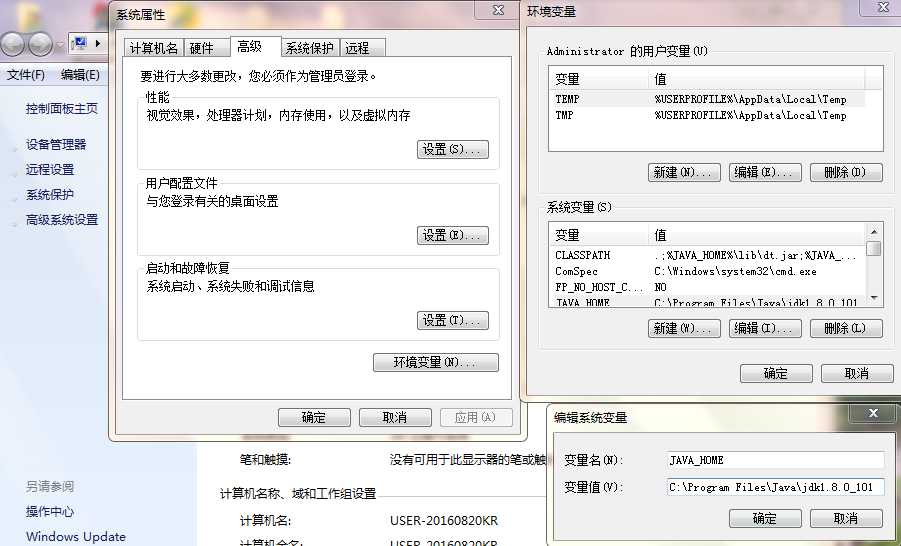The width and height of the screenshot is (901, 546).
Task: Select the ComSpec system variable row
Action: tap(708, 271)
